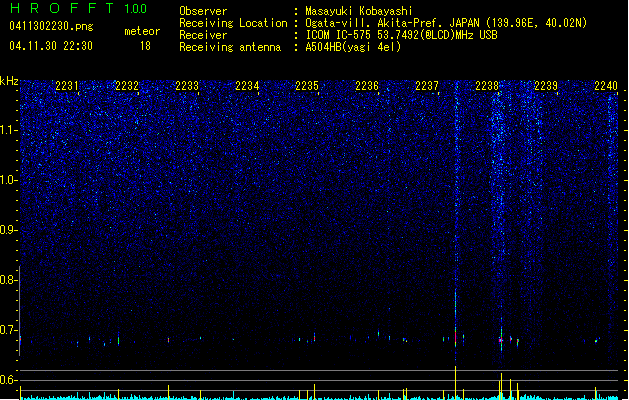
Task: Click the date stamp 04.11.30 22:30
Action: (x=51, y=46)
